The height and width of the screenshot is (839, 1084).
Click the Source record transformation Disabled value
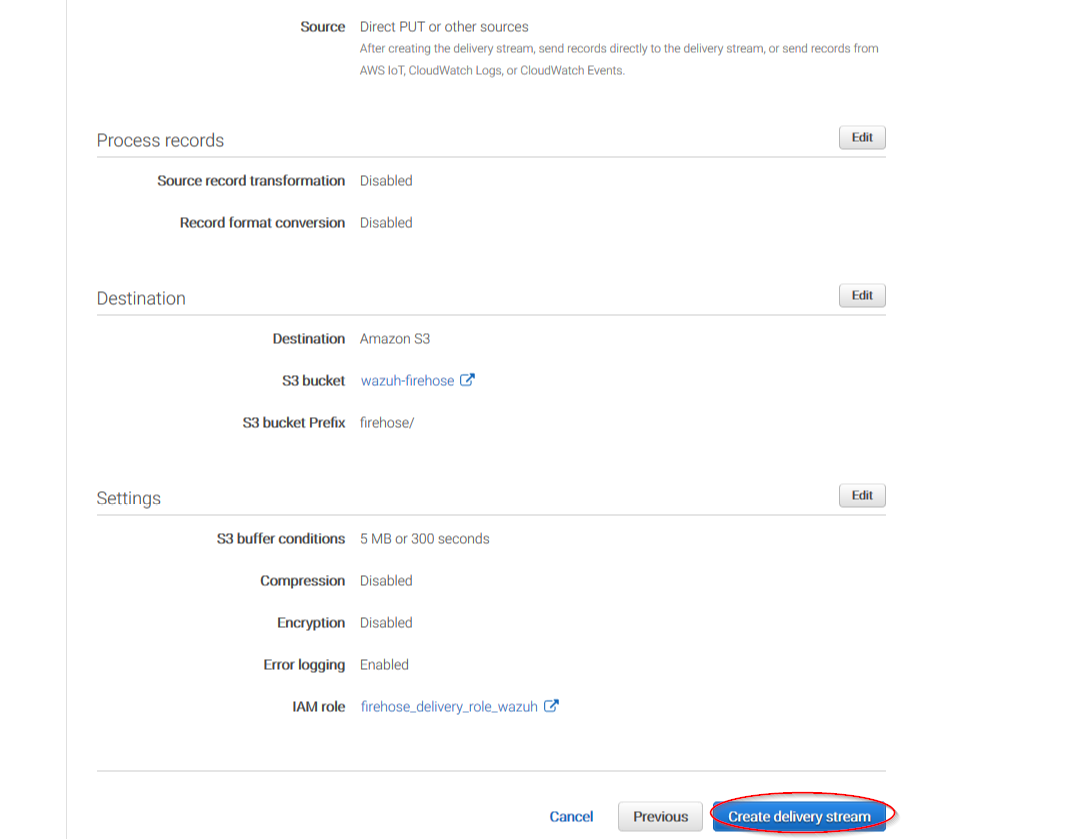click(x=386, y=181)
